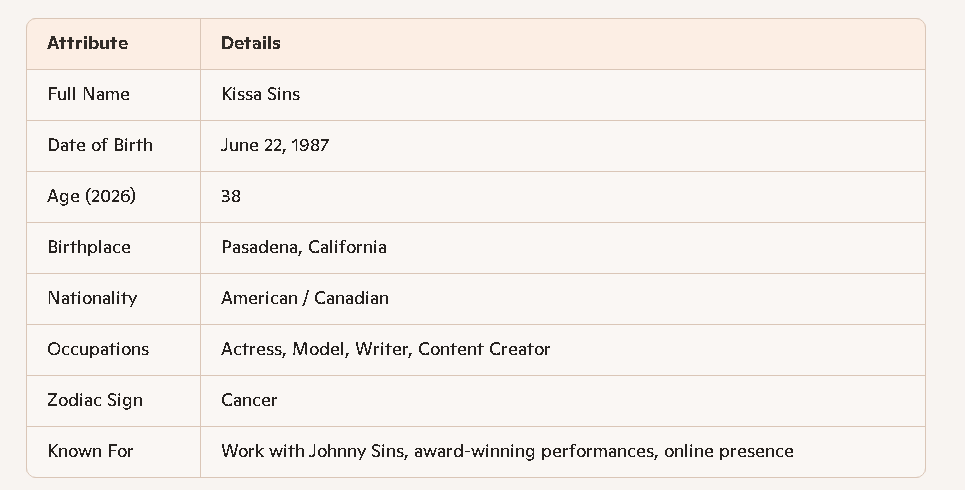
Task: Click the 'Attribute' column header
Action: [88, 43]
